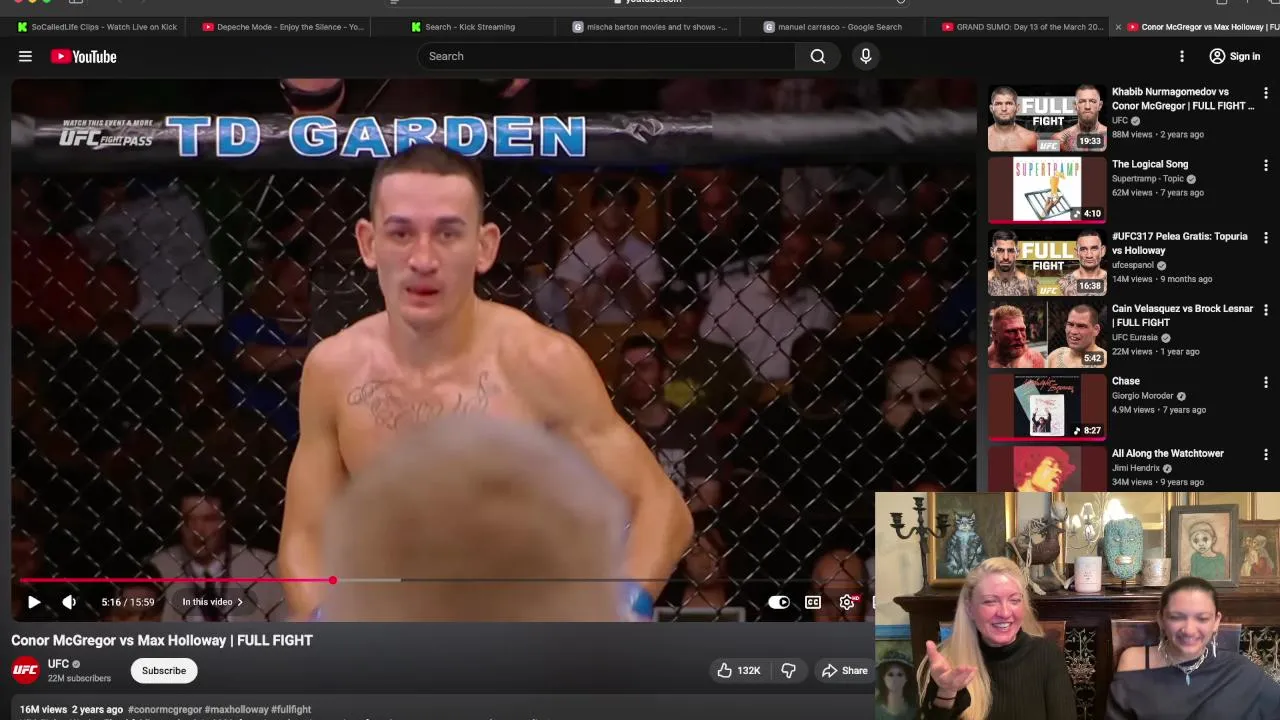
Task: Open The Logical Song thumbnail
Action: point(1047,190)
